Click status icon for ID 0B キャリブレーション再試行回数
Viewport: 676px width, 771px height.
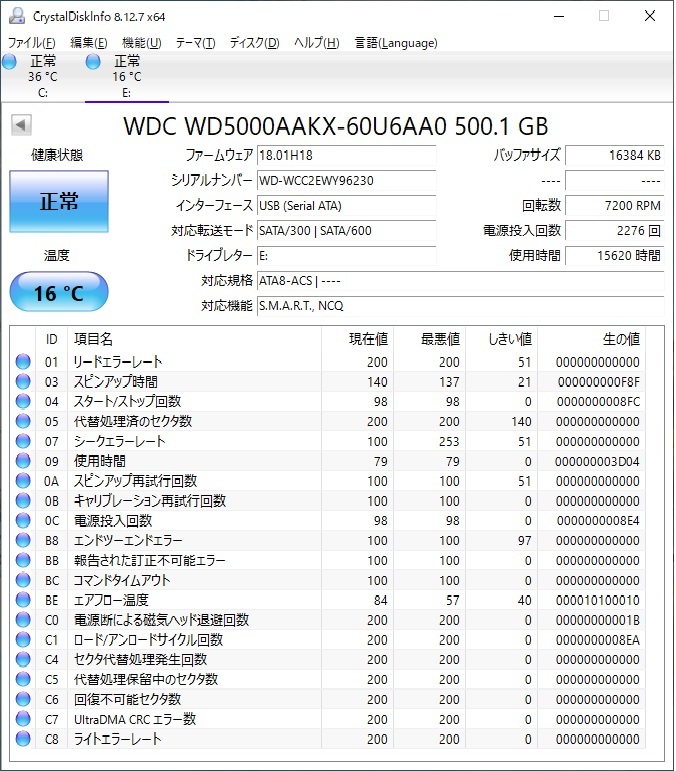click(x=23, y=501)
